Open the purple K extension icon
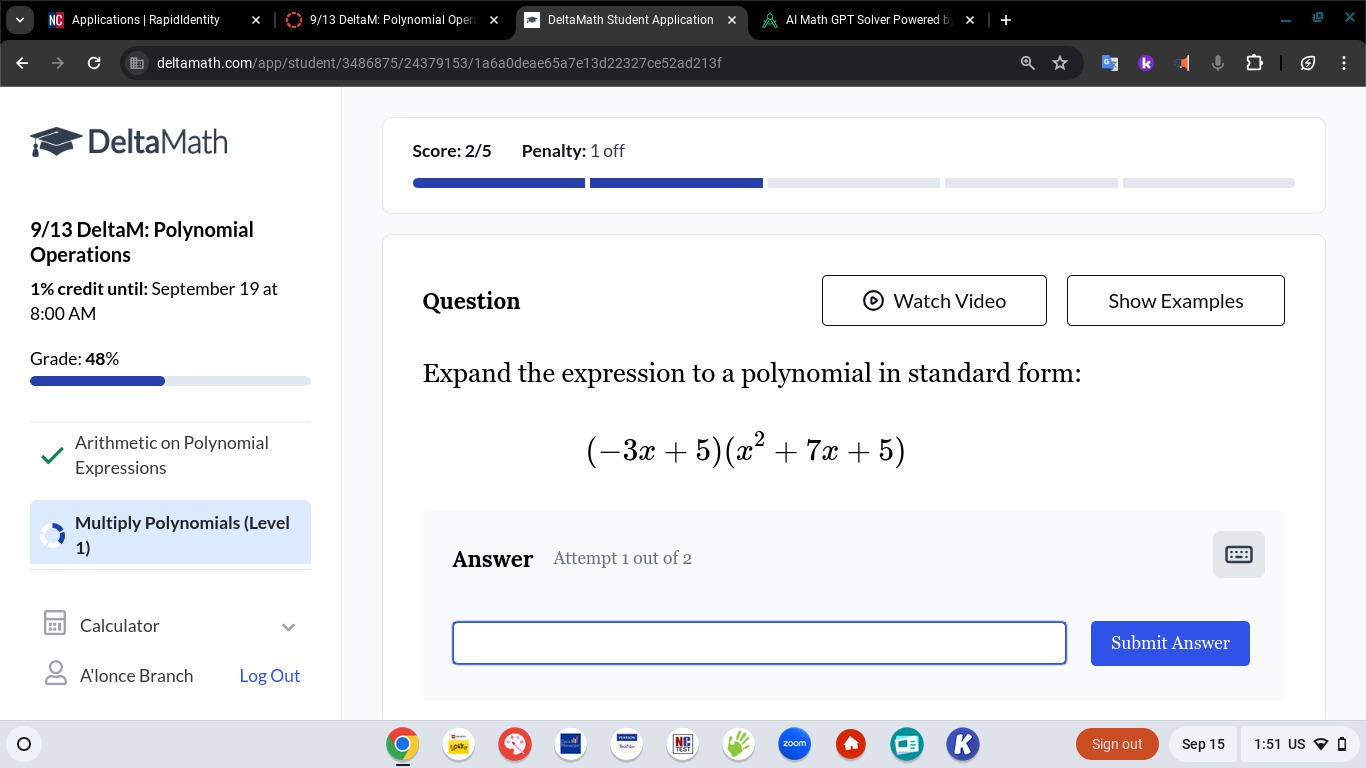Viewport: 1366px width, 768px height. pos(1146,63)
